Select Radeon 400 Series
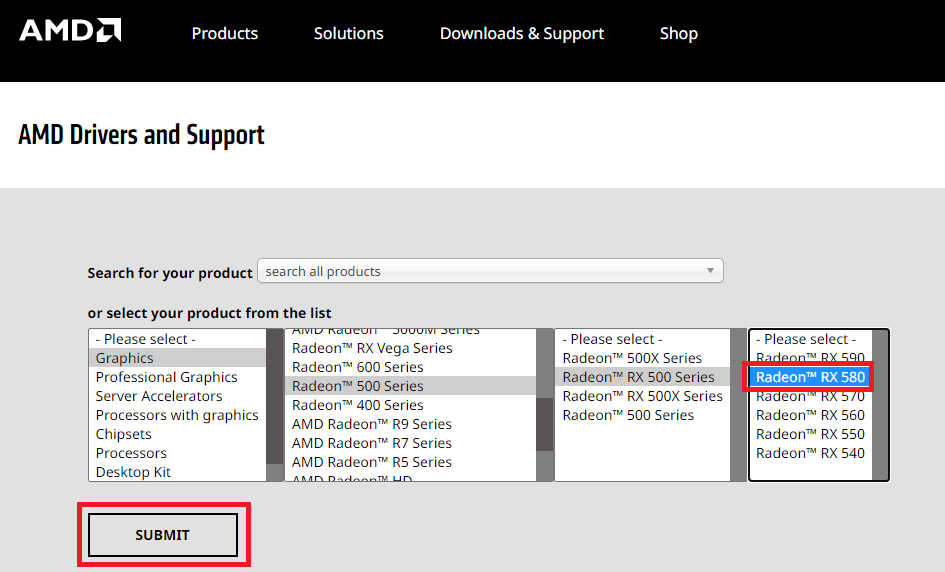This screenshot has width=945, height=572. (x=410, y=405)
